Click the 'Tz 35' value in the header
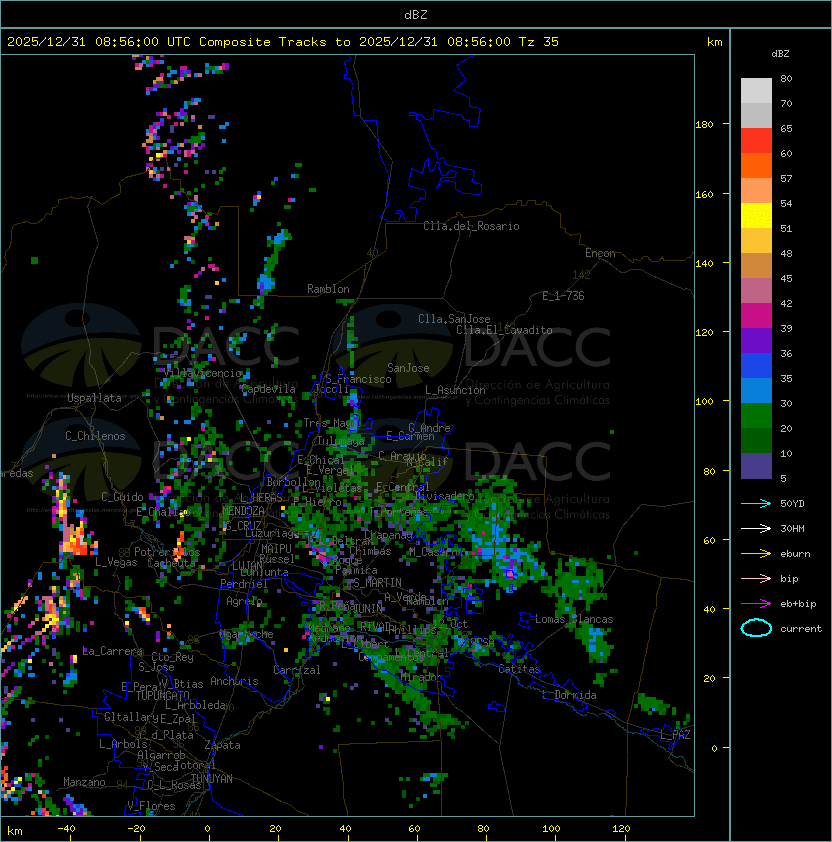The width and height of the screenshot is (832, 842). coord(539,42)
